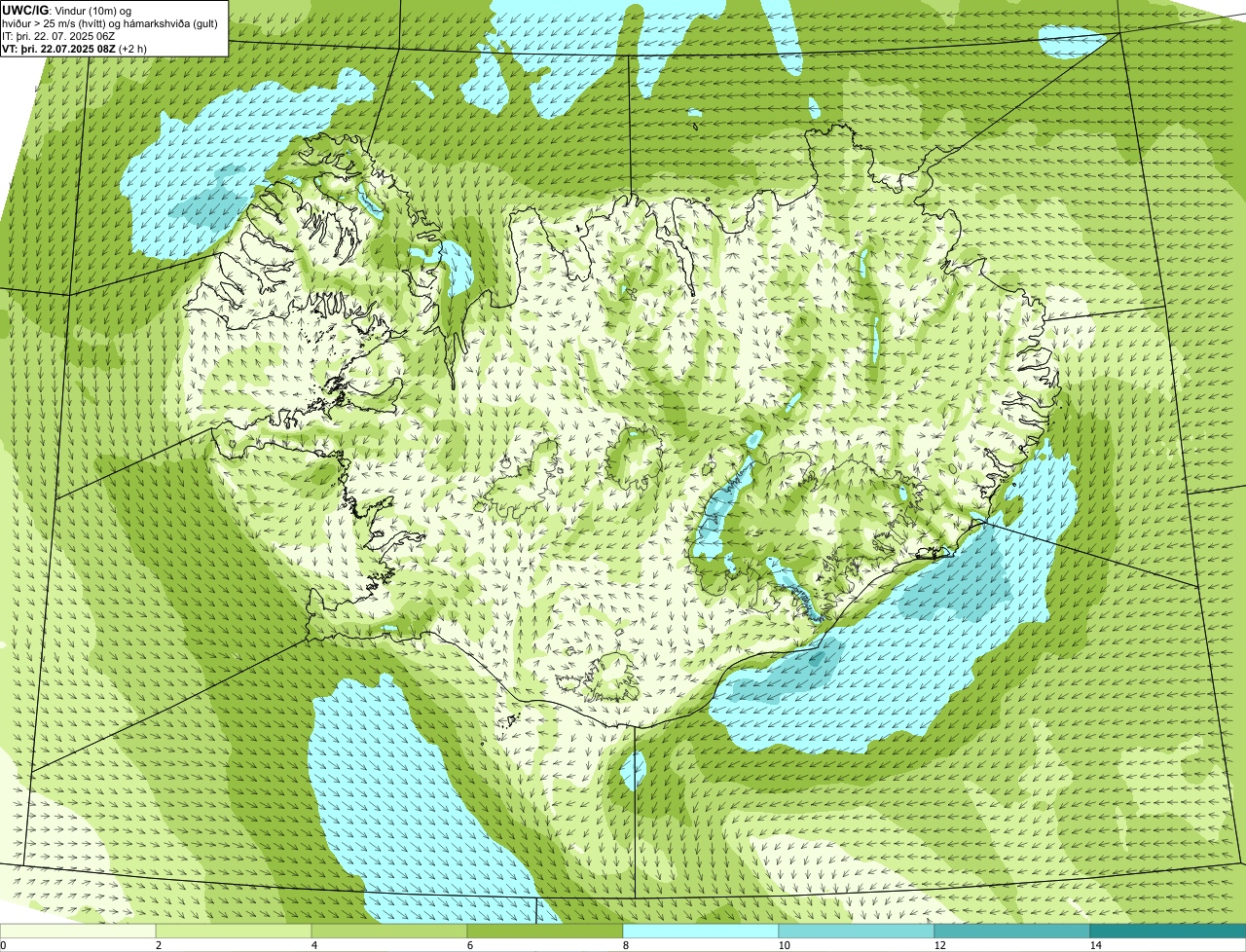Click the 10–12 m/s cyan legend segment
Screen dimensions: 1246x952
point(857,931)
